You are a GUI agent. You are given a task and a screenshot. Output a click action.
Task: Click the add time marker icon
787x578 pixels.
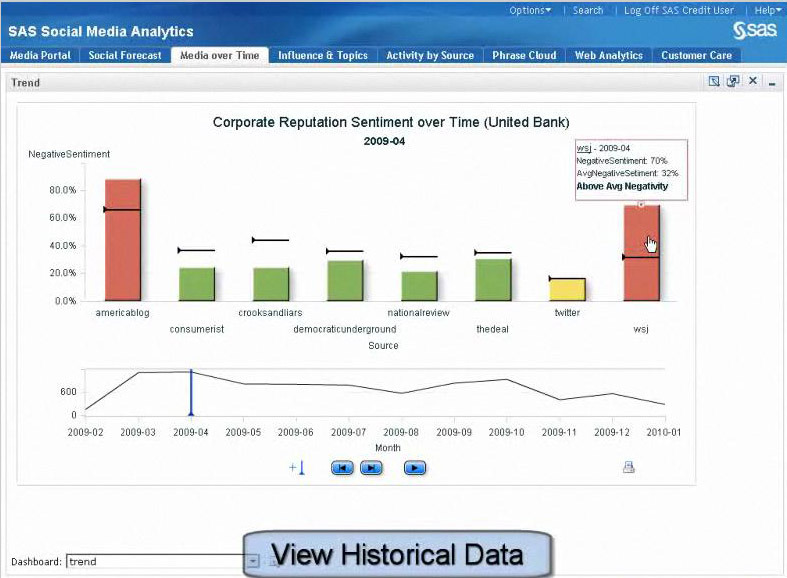297,468
